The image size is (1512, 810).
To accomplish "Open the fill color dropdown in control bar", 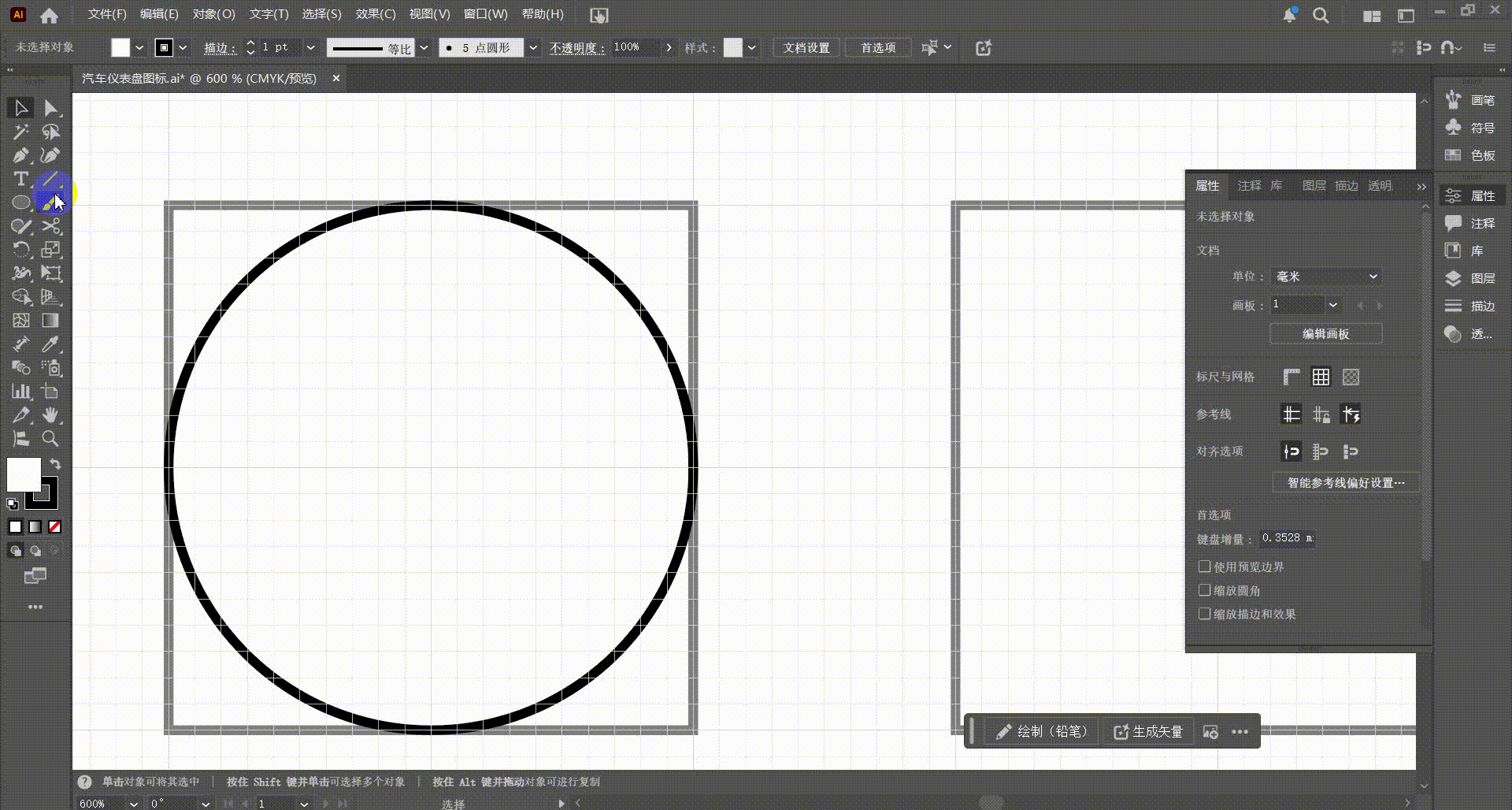I will point(139,48).
